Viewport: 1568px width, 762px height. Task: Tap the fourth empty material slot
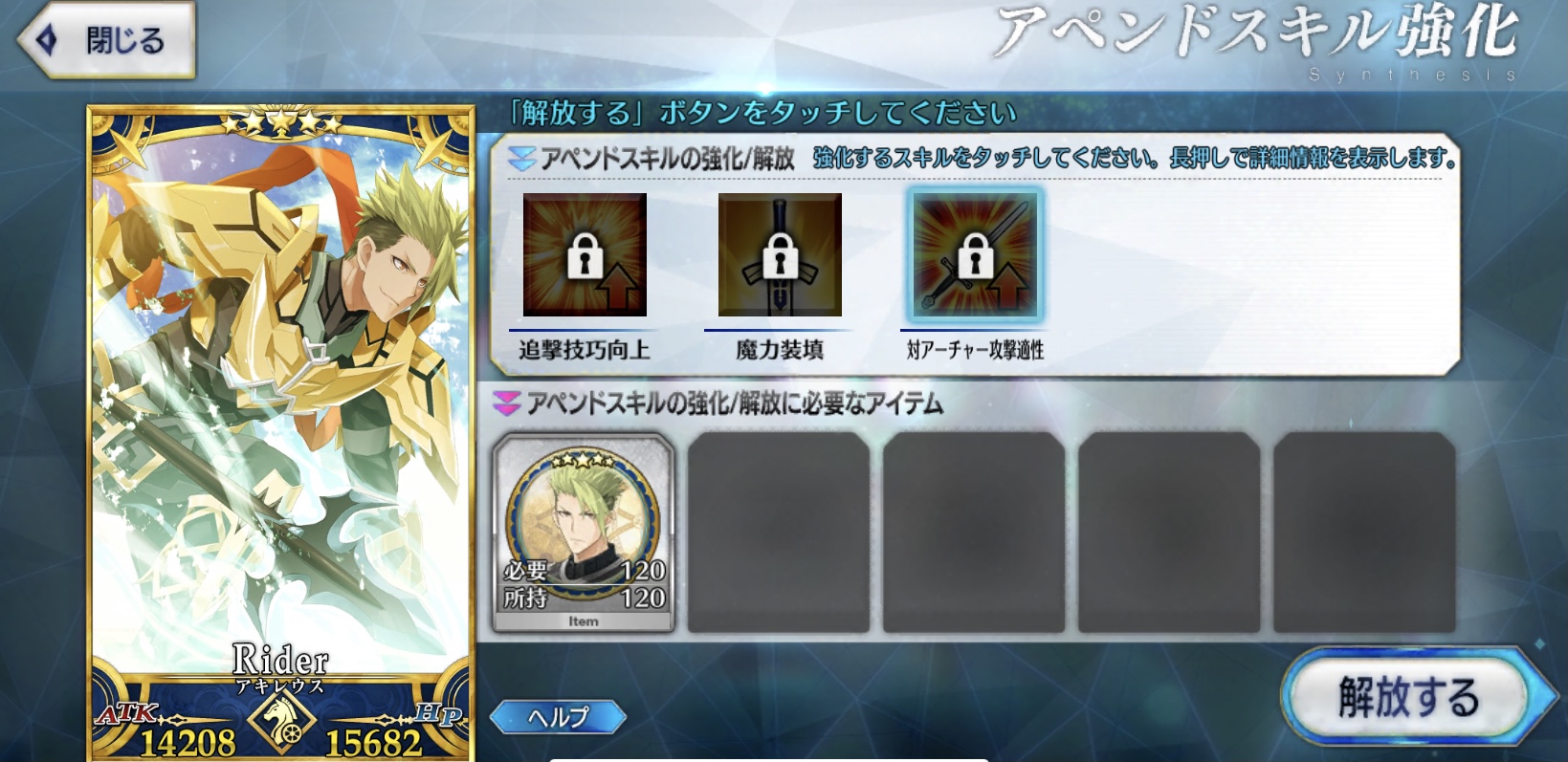pyautogui.click(x=1169, y=532)
